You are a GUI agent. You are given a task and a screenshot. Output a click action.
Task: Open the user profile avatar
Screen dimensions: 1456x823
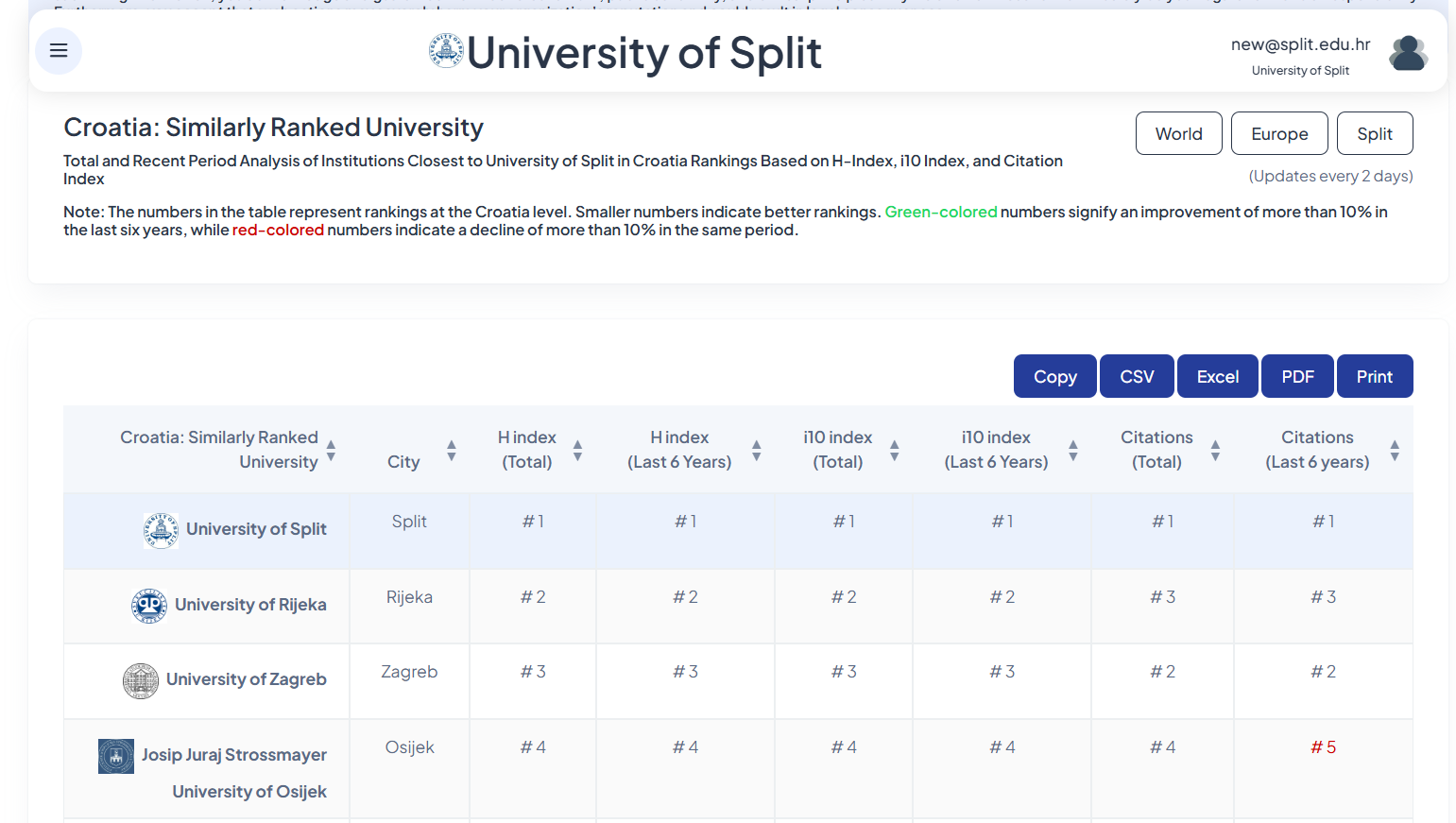pos(1408,53)
